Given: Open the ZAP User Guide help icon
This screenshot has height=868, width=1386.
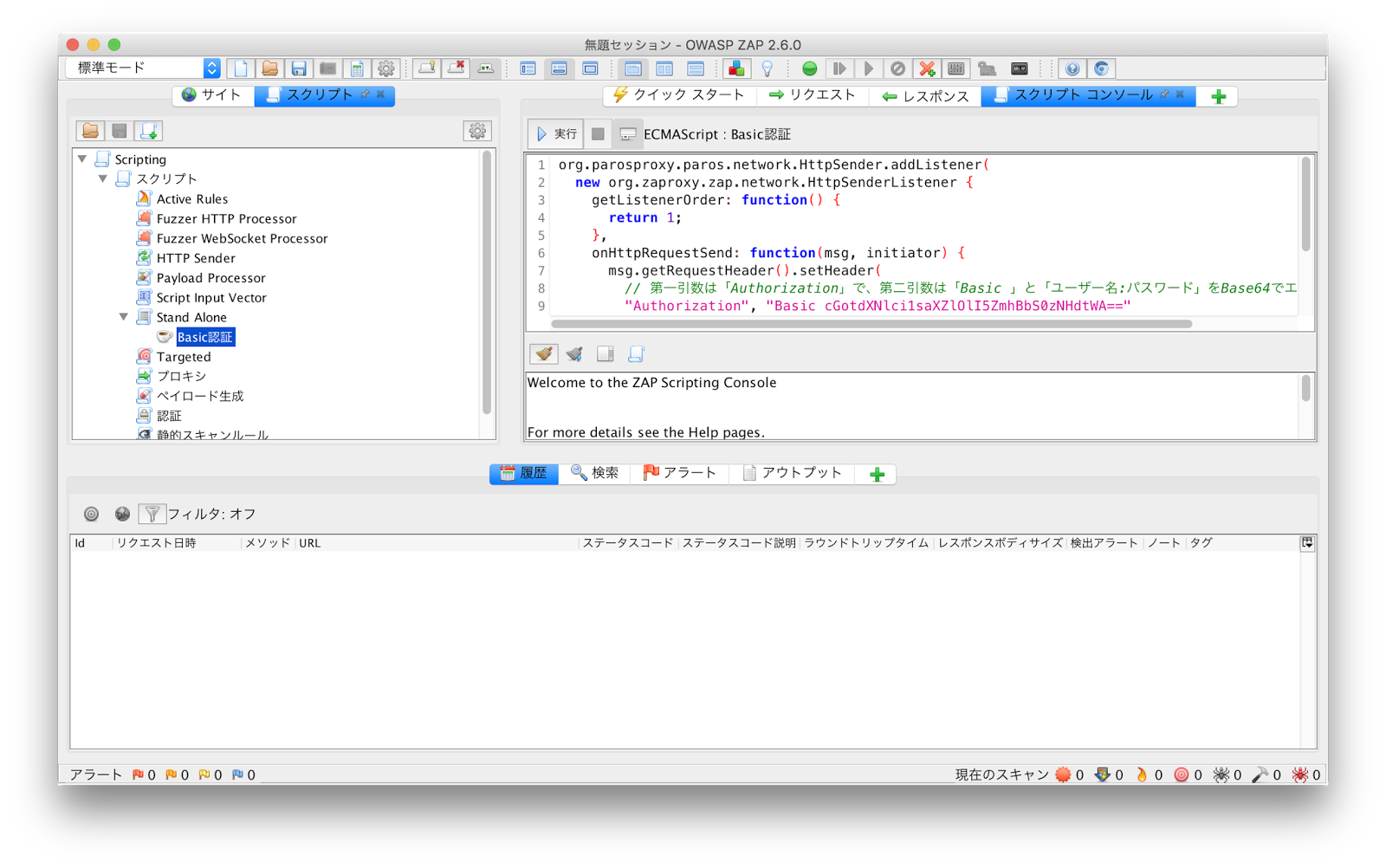Looking at the screenshot, I should pos(1072,68).
